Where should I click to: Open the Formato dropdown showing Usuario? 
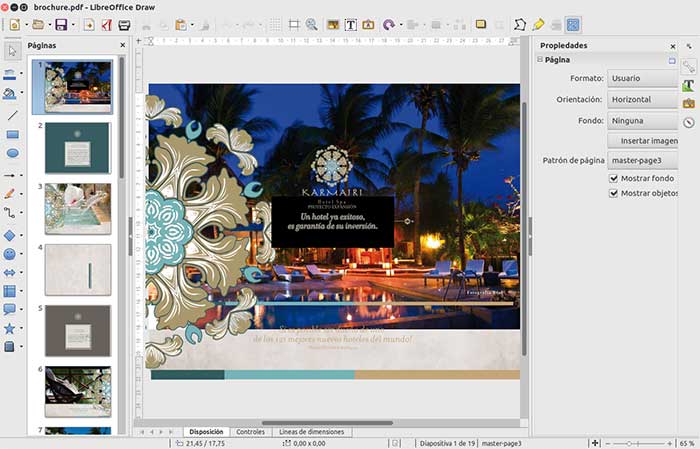[641, 79]
